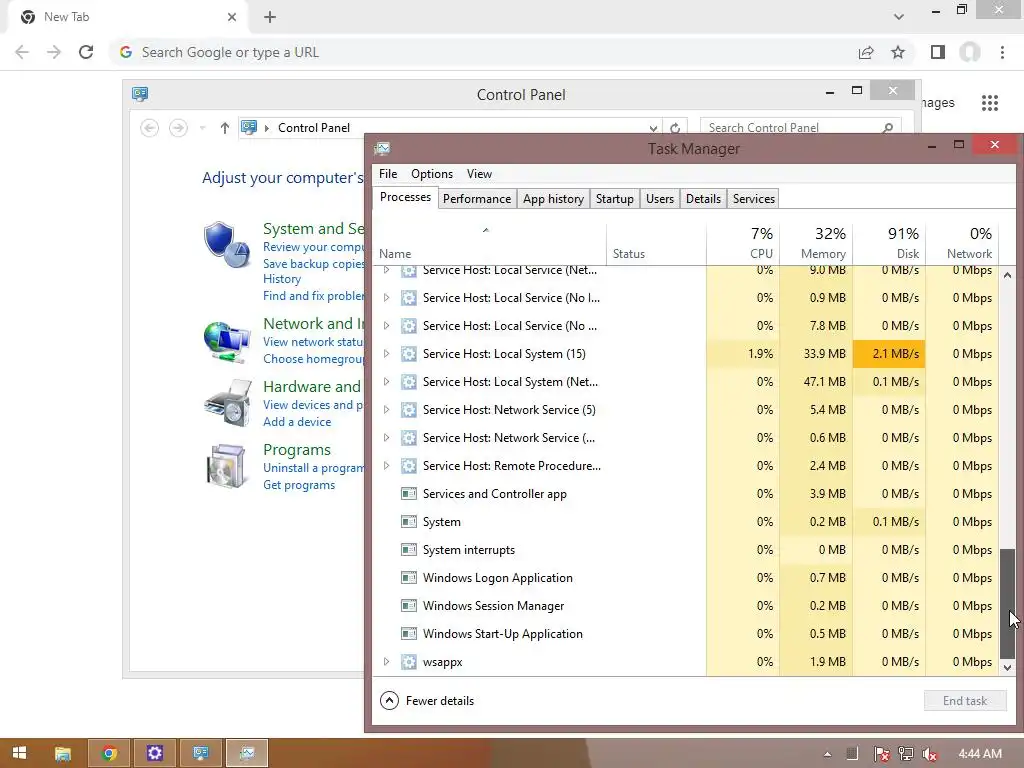The height and width of the screenshot is (768, 1024).
Task: Show hidden system tray icons arrow
Action: [827, 754]
